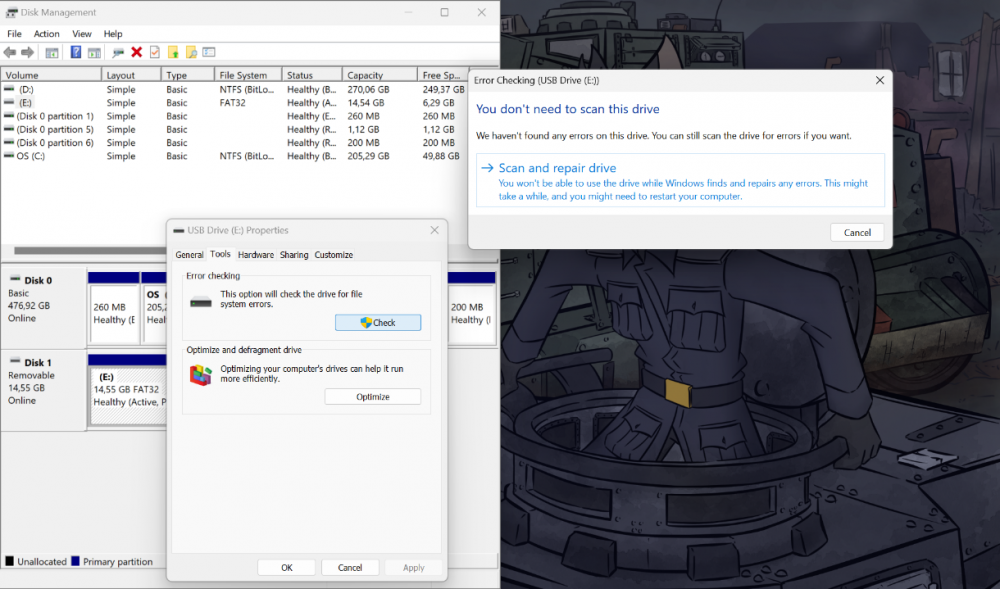Click the colorful defragment icon near Optimize
This screenshot has height=589, width=1000.
200,374
